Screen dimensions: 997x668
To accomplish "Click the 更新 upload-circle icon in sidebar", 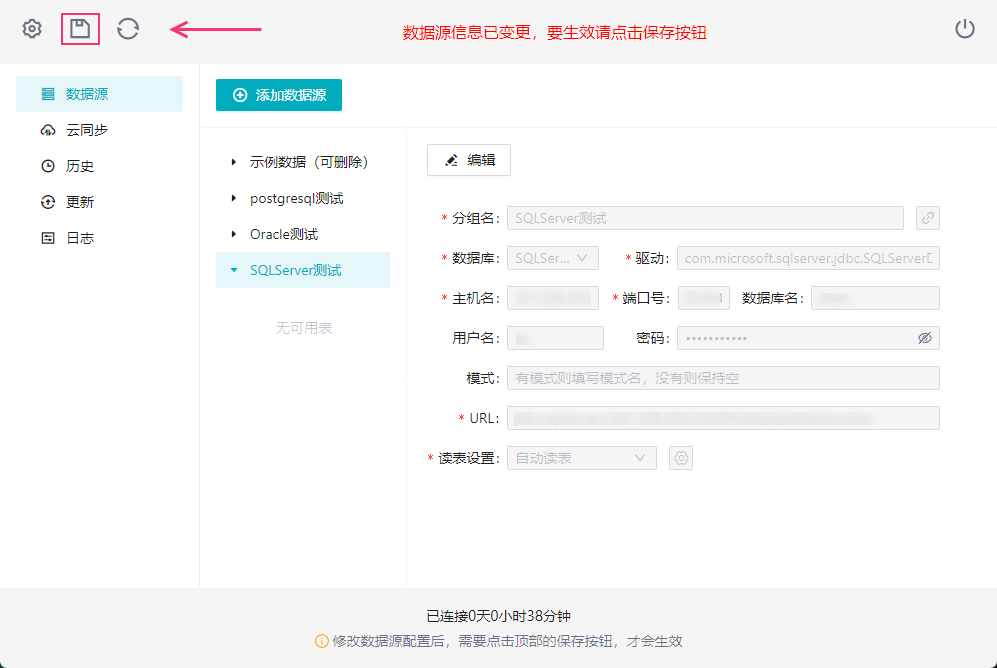I will click(x=48, y=202).
